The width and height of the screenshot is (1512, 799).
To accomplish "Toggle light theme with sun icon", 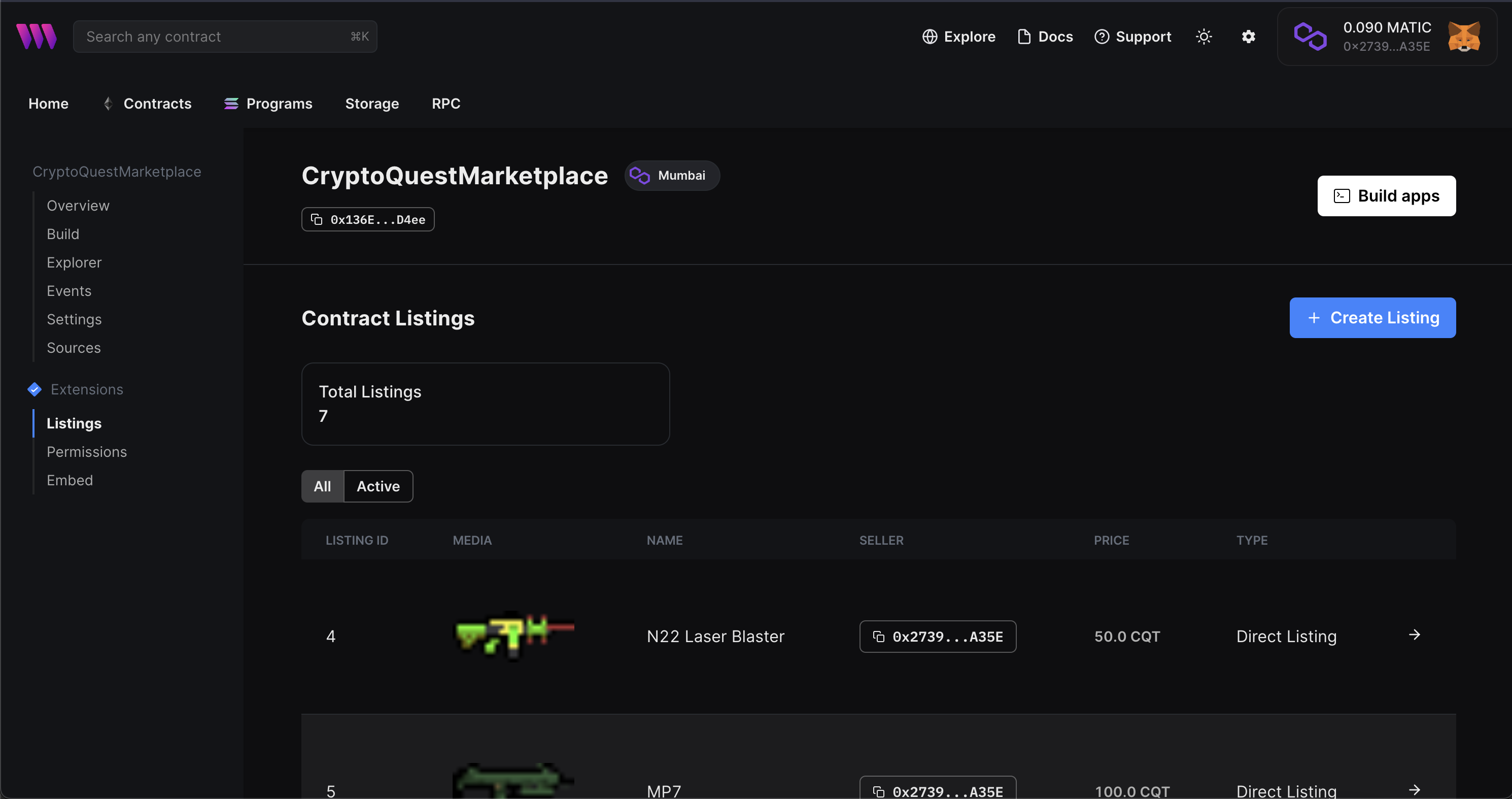I will click(1204, 37).
